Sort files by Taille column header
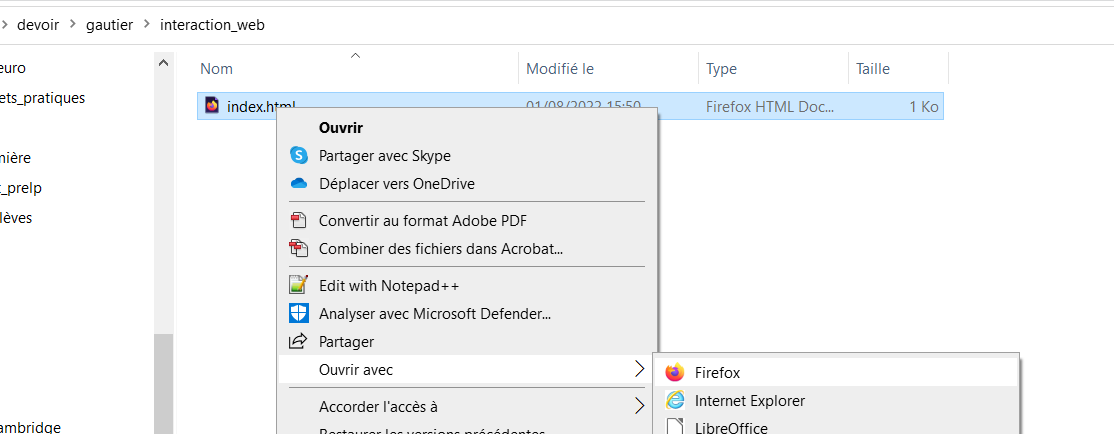This screenshot has height=434, width=1114. pyautogui.click(x=872, y=69)
